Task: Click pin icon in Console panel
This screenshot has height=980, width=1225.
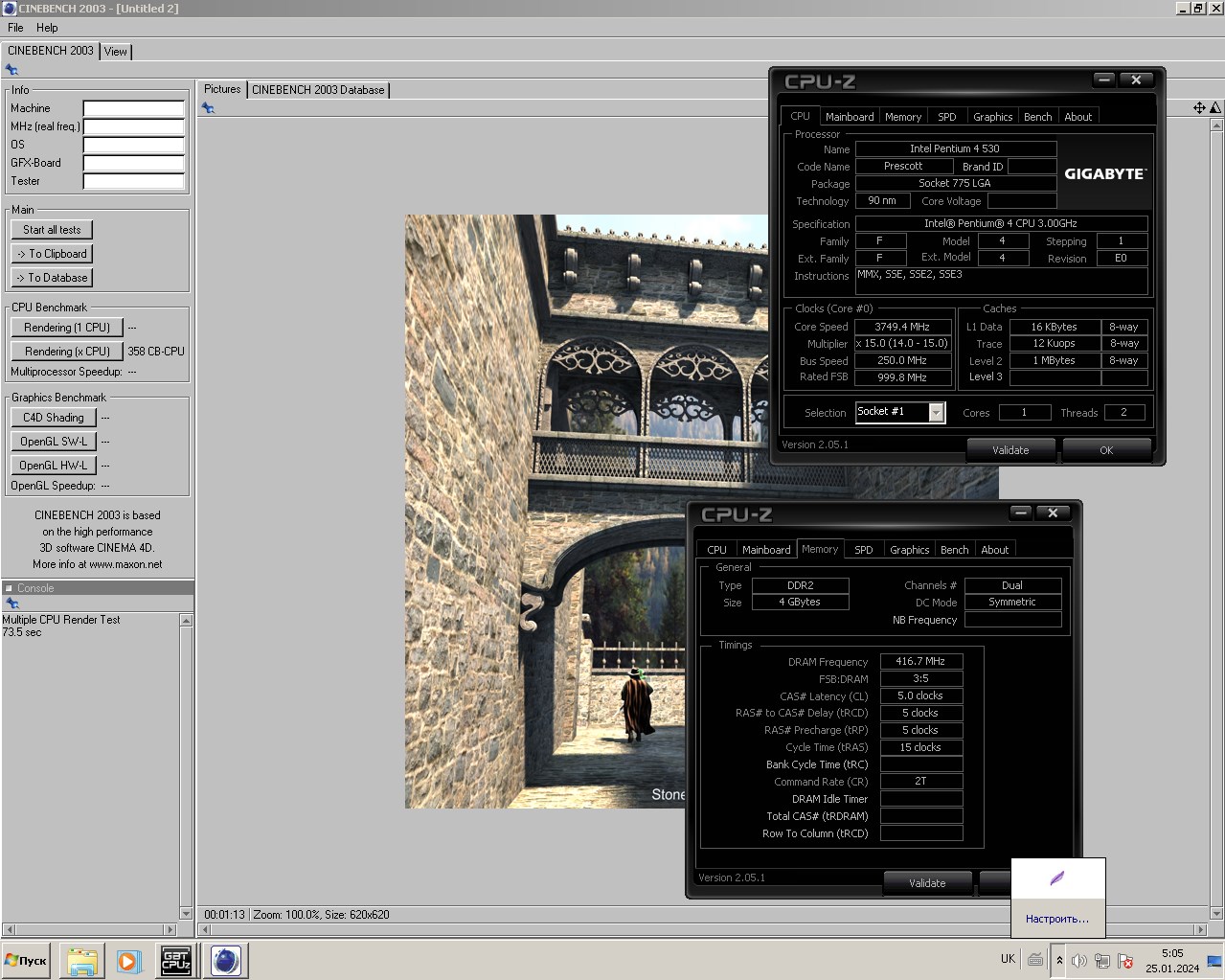Action: pos(11,604)
